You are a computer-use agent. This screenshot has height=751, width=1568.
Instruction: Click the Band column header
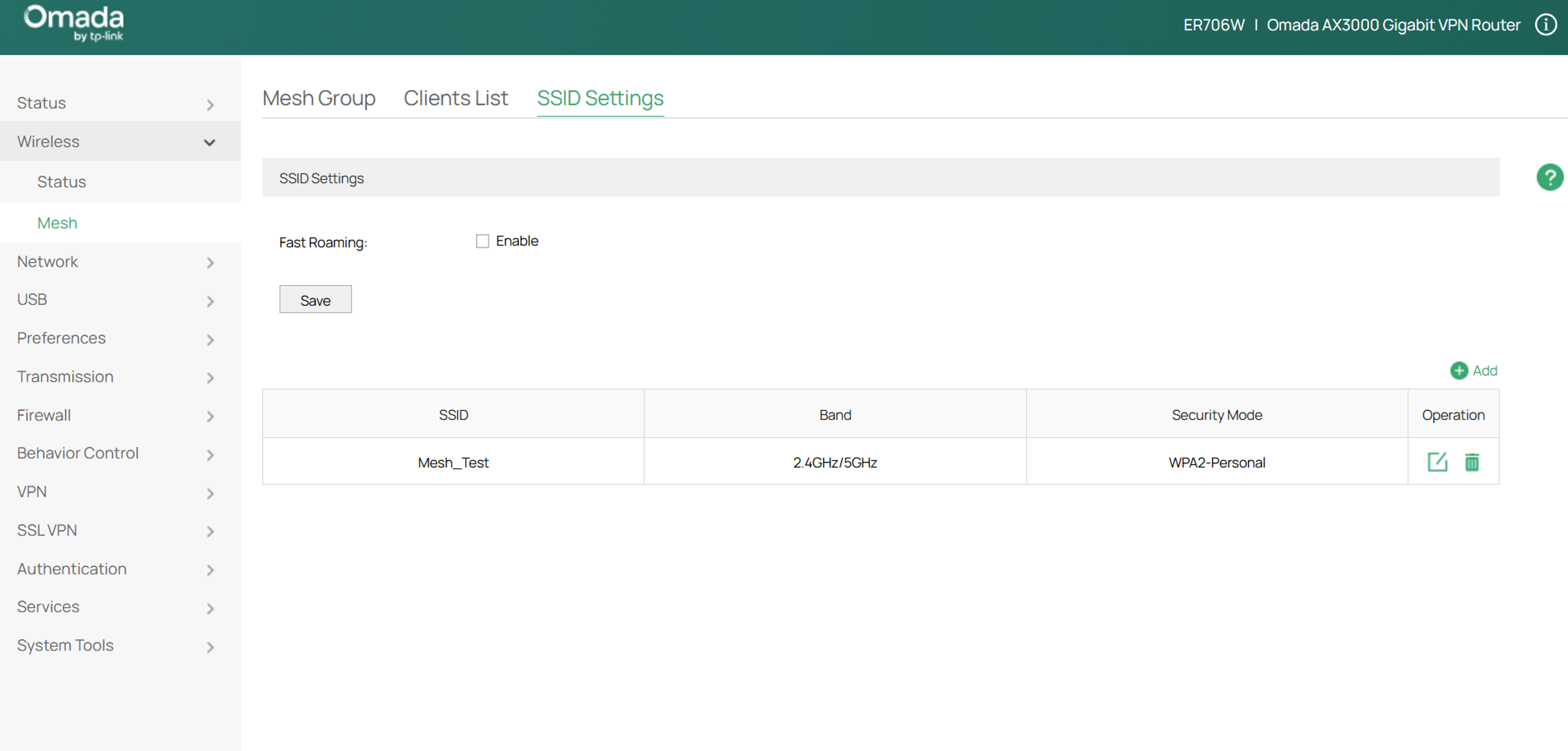click(835, 414)
